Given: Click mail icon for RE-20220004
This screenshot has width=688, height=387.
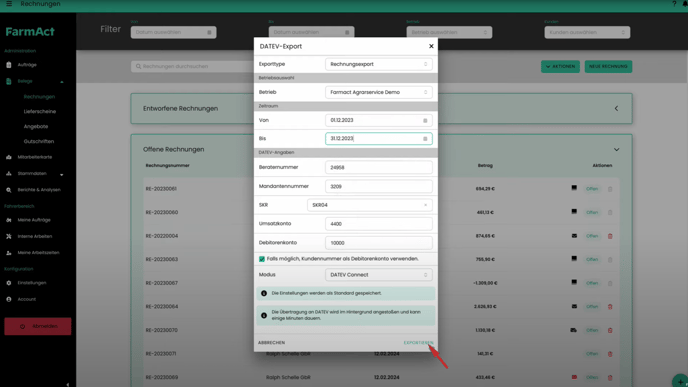Looking at the screenshot, I should click(574, 236).
